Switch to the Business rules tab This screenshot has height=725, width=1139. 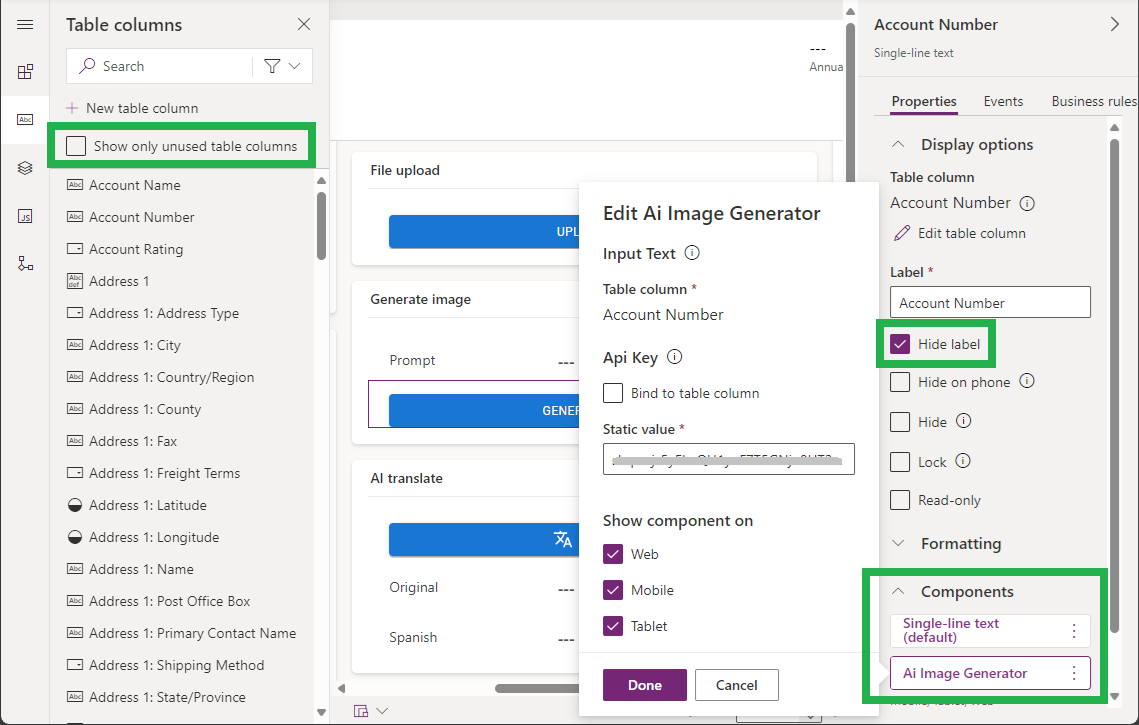pos(1093,101)
